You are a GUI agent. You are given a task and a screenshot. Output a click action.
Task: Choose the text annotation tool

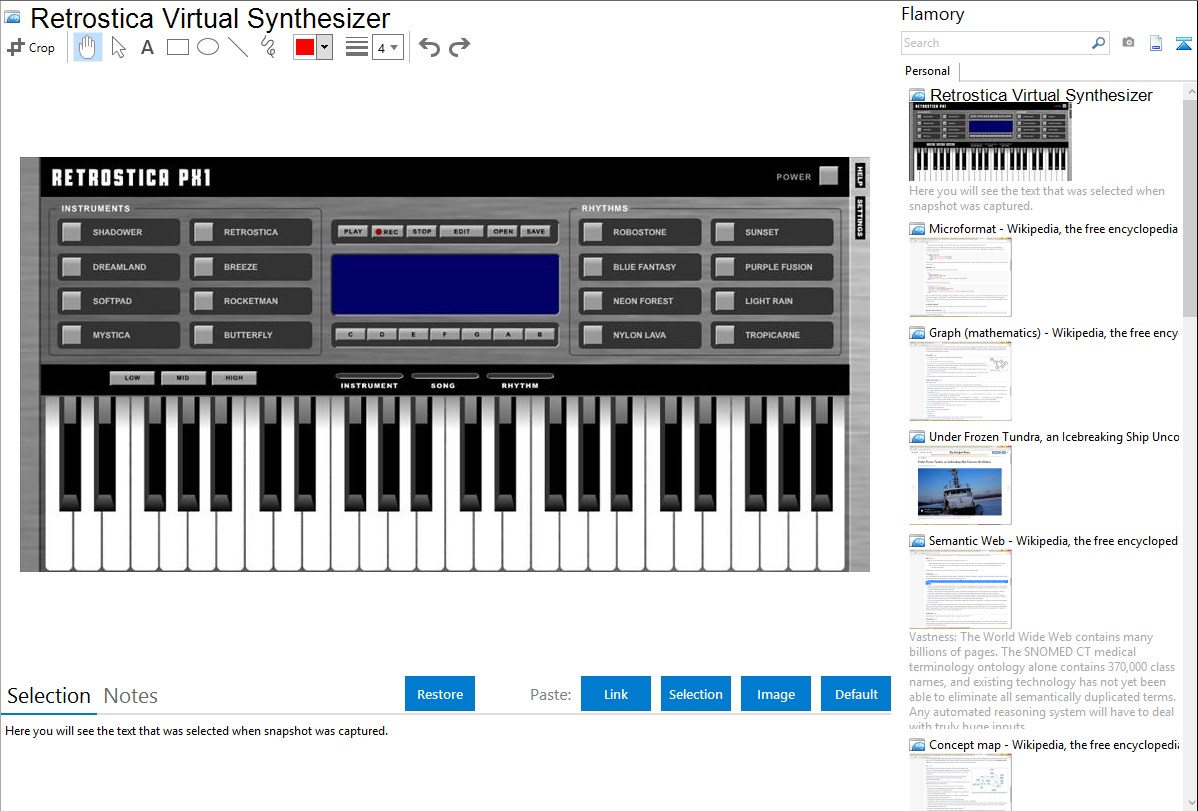(147, 47)
